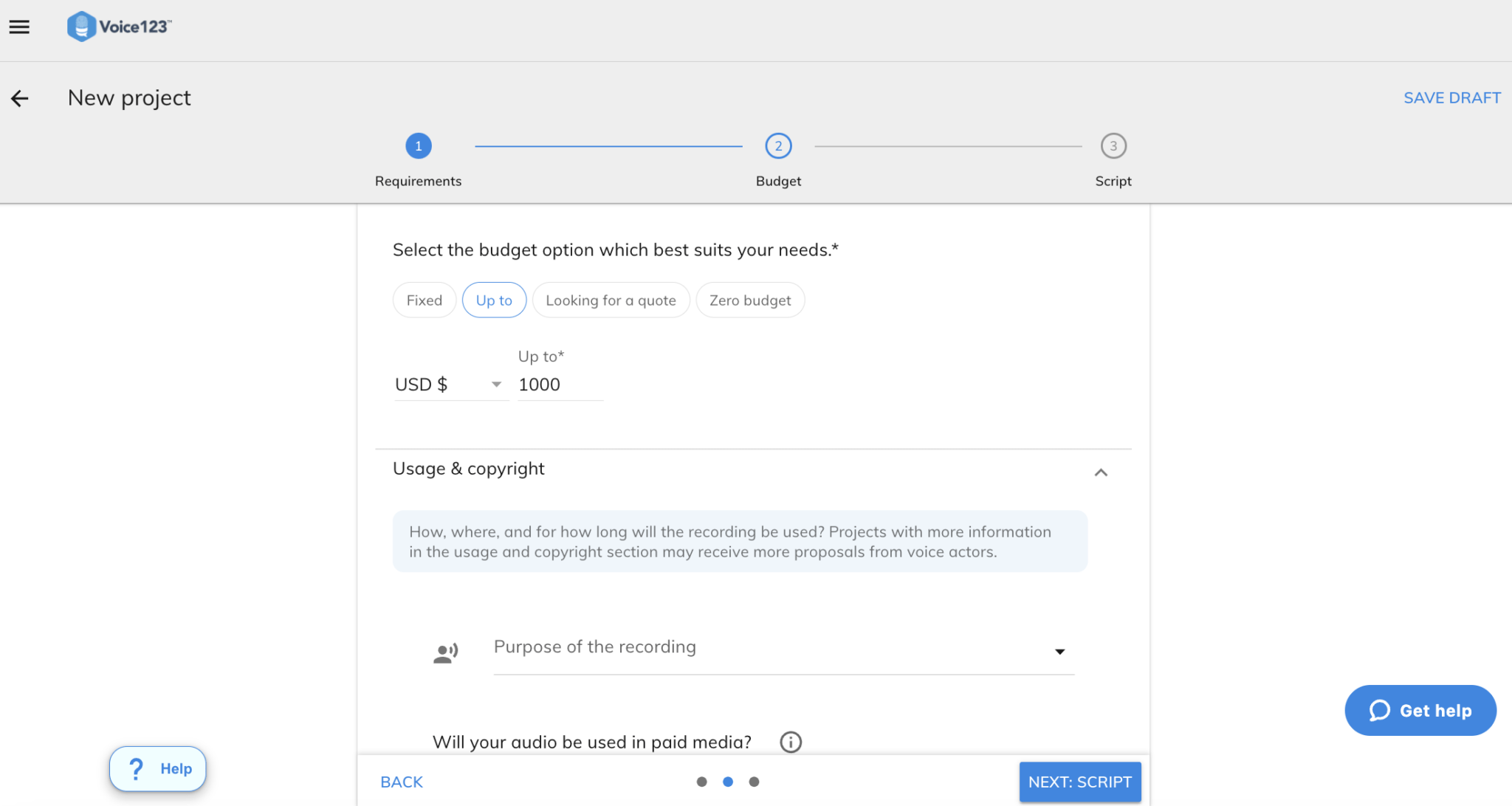Click the recording purpose speaker icon

(445, 651)
